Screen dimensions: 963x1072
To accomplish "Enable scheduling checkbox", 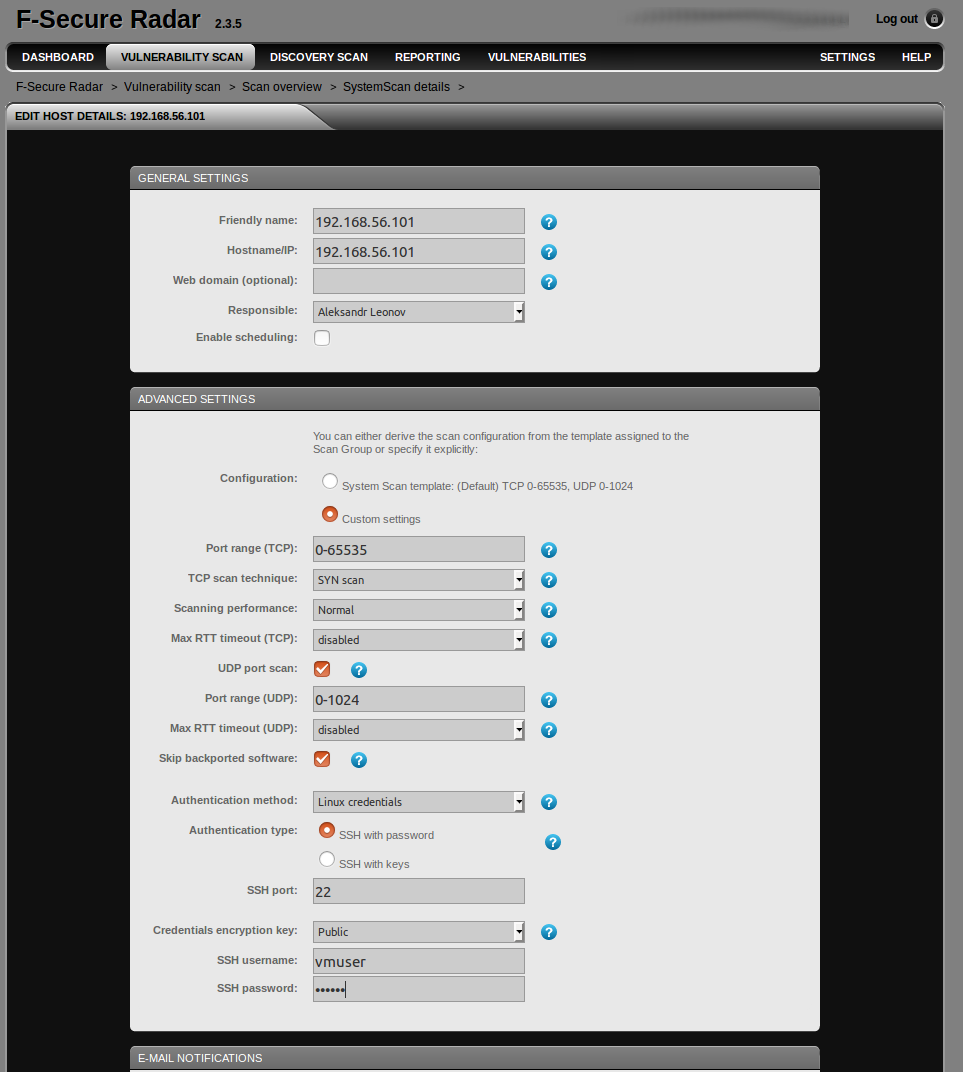I will tap(322, 338).
